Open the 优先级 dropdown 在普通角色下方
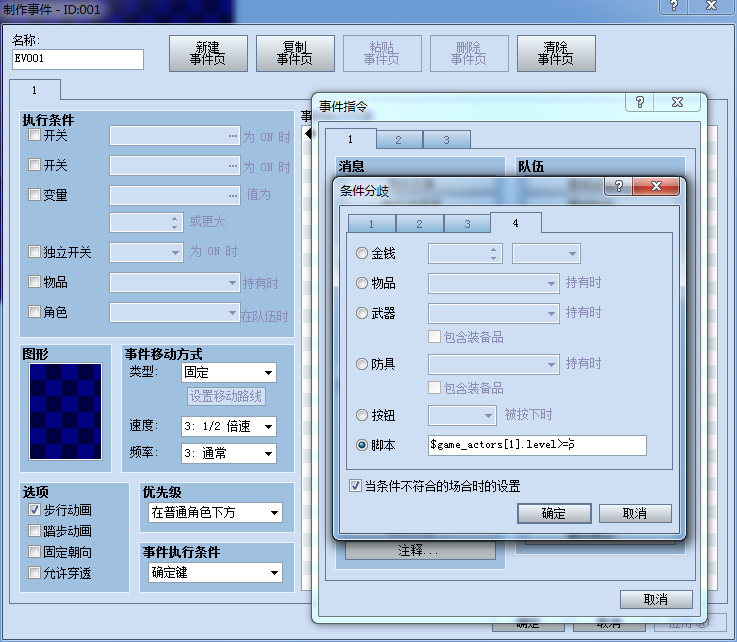This screenshot has height=642, width=737. [215, 512]
